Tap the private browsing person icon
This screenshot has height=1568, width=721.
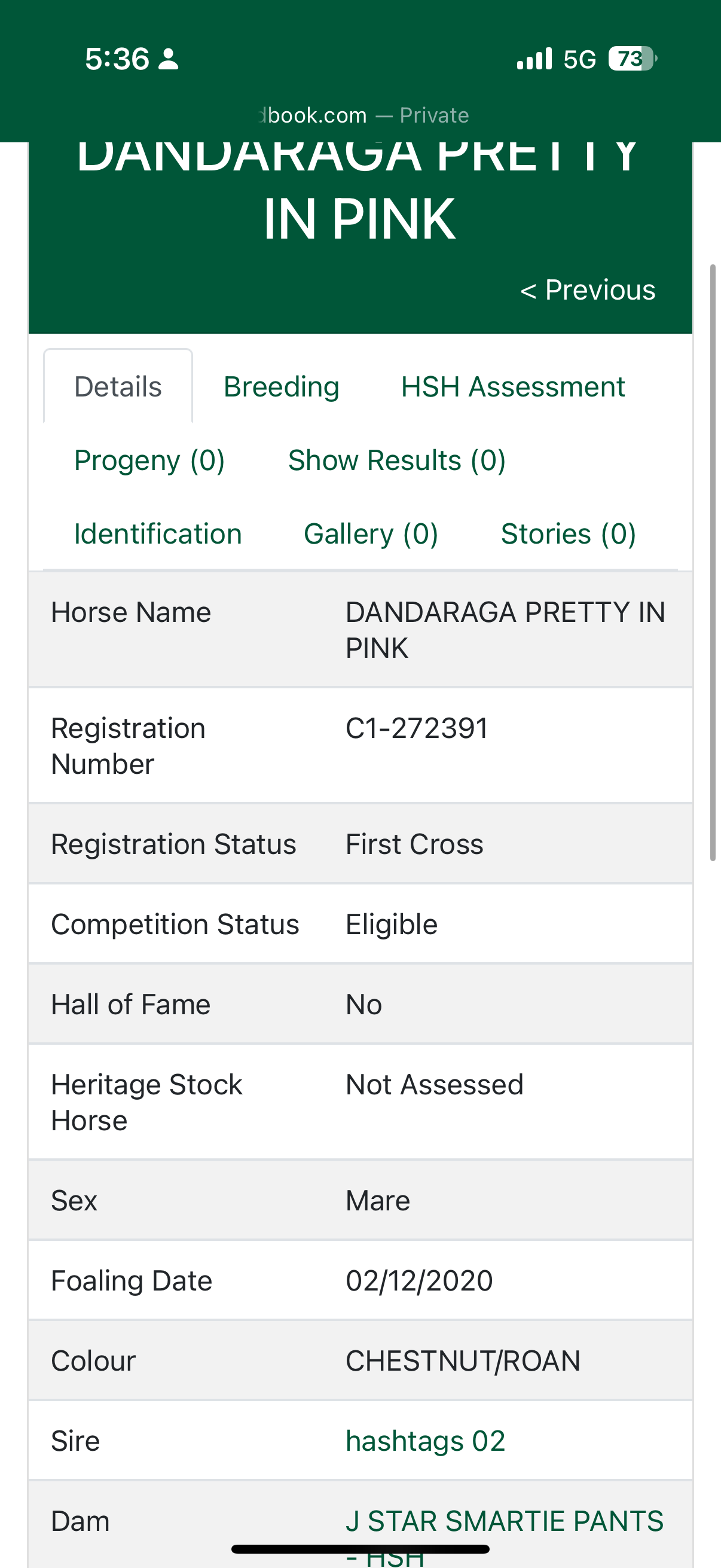[x=168, y=59]
